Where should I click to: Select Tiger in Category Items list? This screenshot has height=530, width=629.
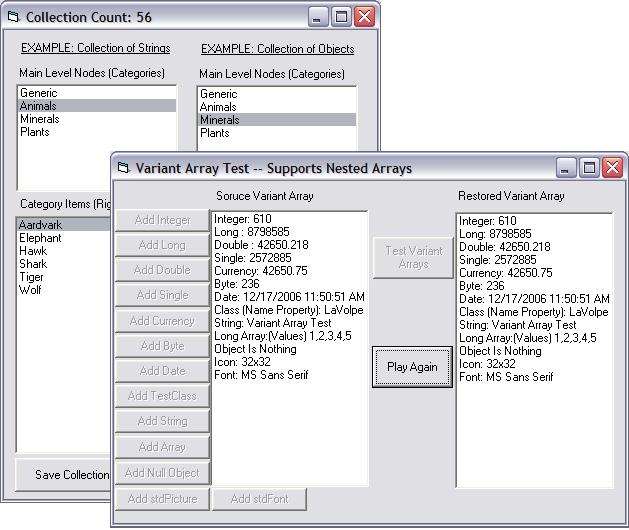coord(32,277)
